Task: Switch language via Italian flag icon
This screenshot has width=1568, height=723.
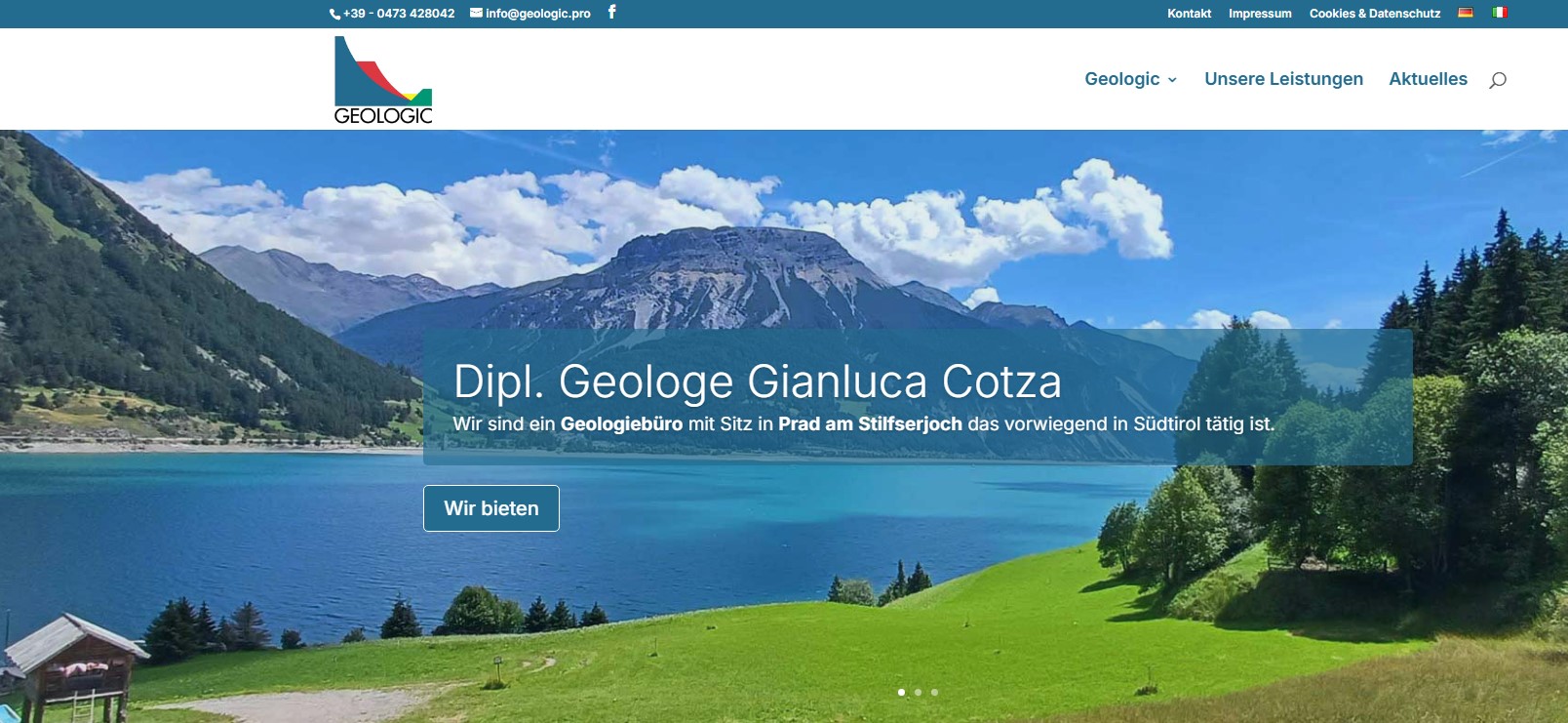Action: click(1500, 13)
